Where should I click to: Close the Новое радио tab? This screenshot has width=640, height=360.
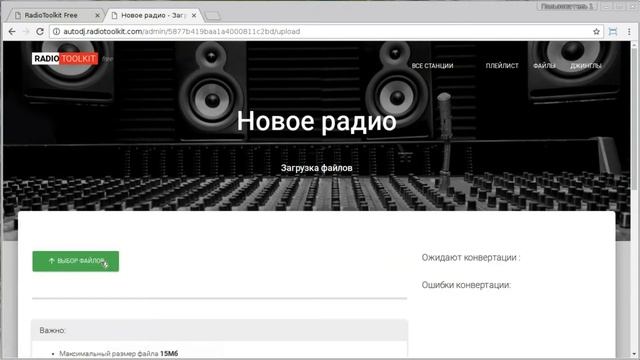pyautogui.click(x=194, y=15)
